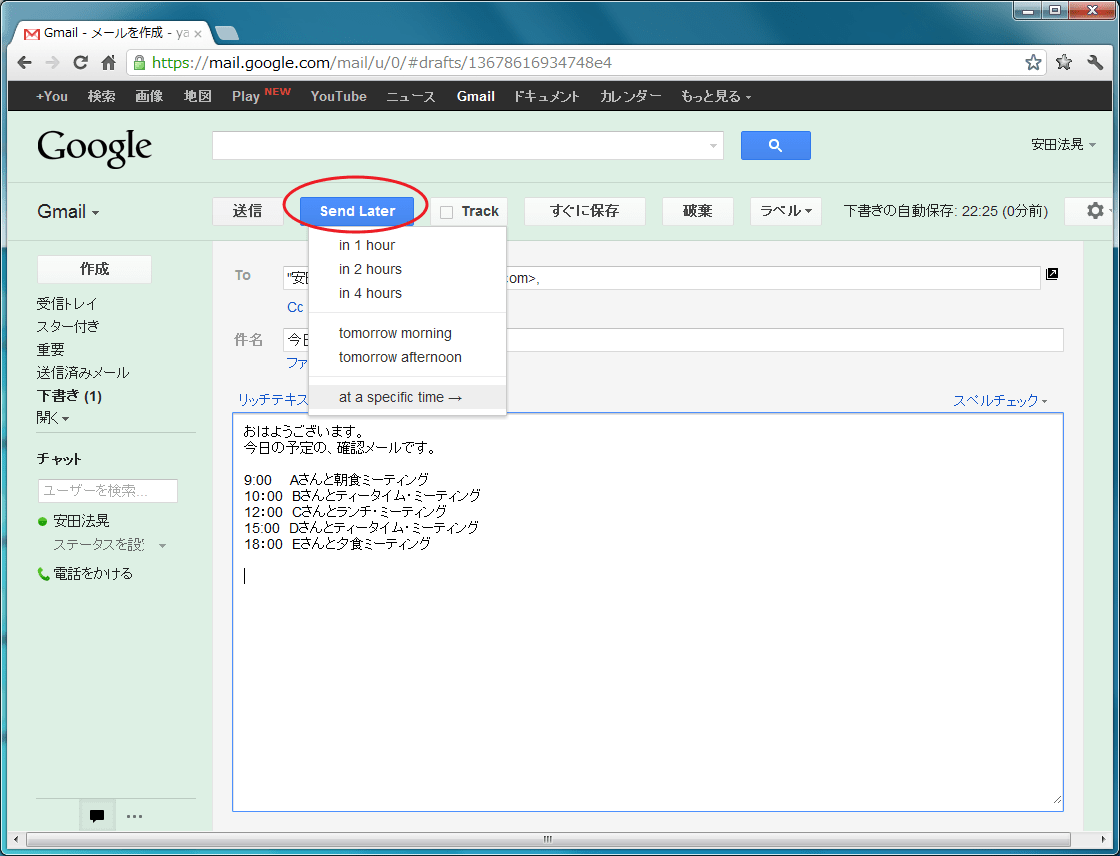Pop out the compose window icon
The width and height of the screenshot is (1120, 856).
(1052, 274)
